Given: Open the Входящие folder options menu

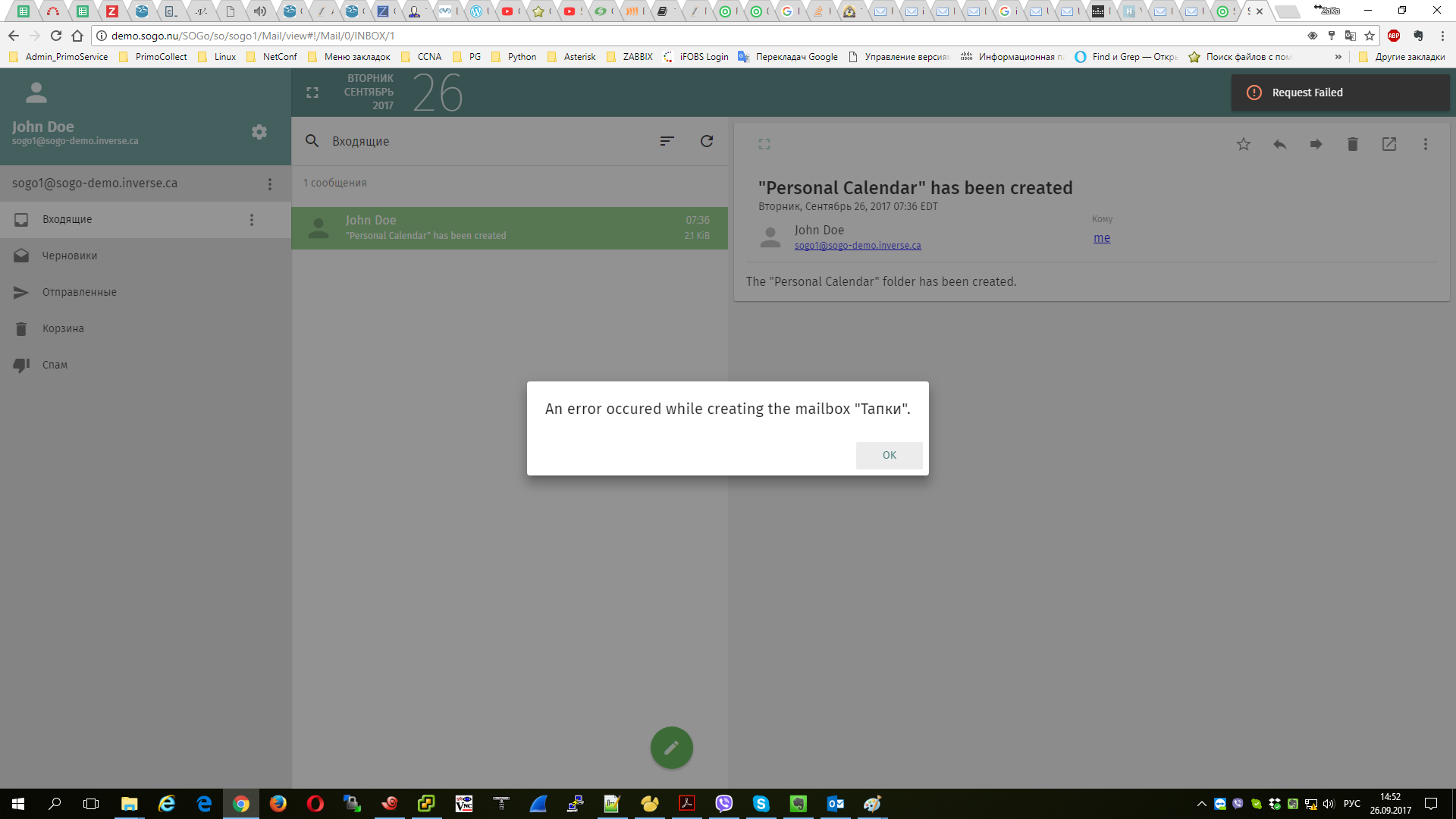Looking at the screenshot, I should (x=252, y=220).
